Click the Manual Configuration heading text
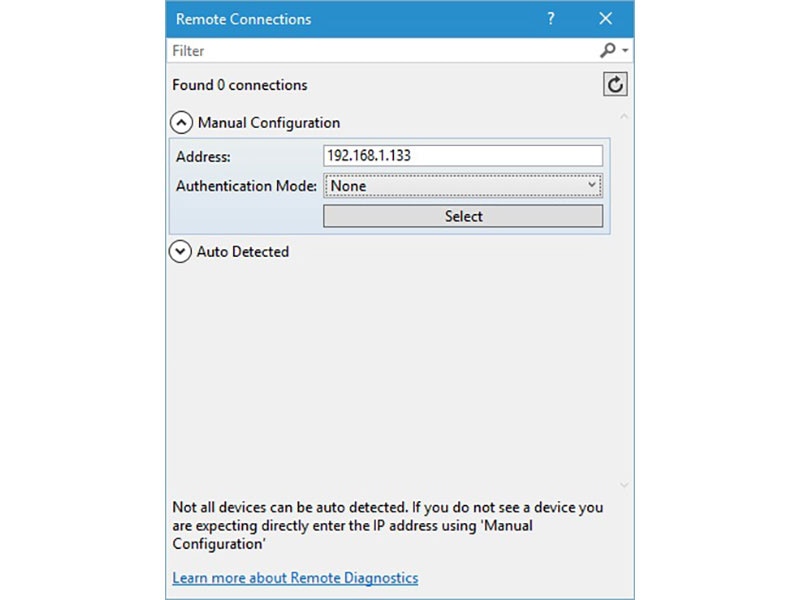Image resolution: width=800 pixels, height=600 pixels. 269,123
